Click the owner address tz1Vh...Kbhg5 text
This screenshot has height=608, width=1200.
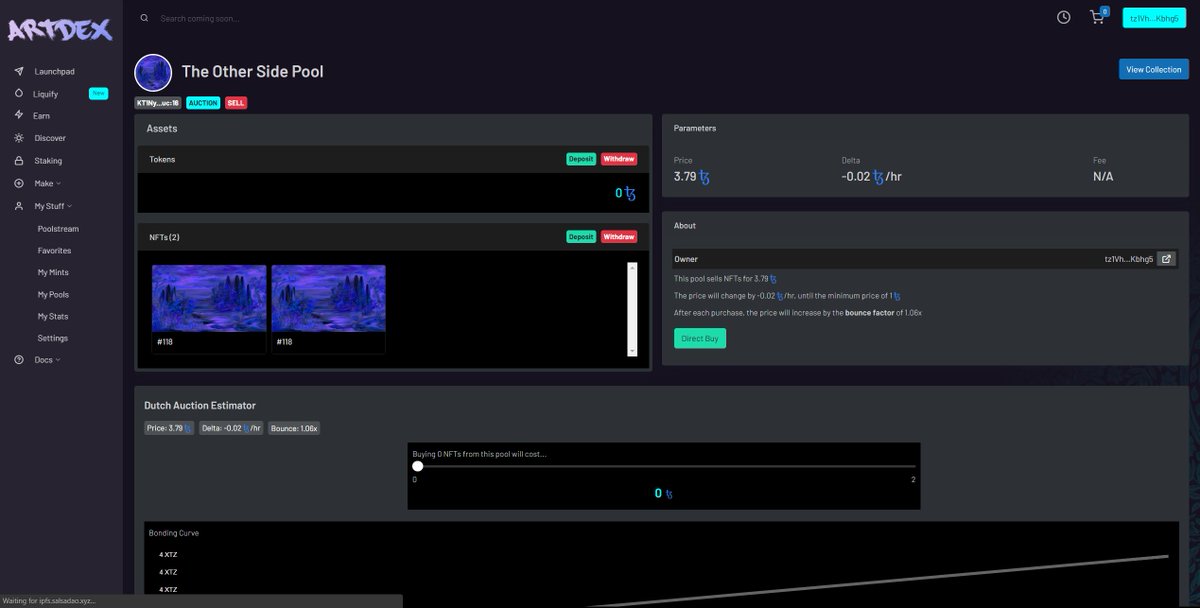[1128, 259]
